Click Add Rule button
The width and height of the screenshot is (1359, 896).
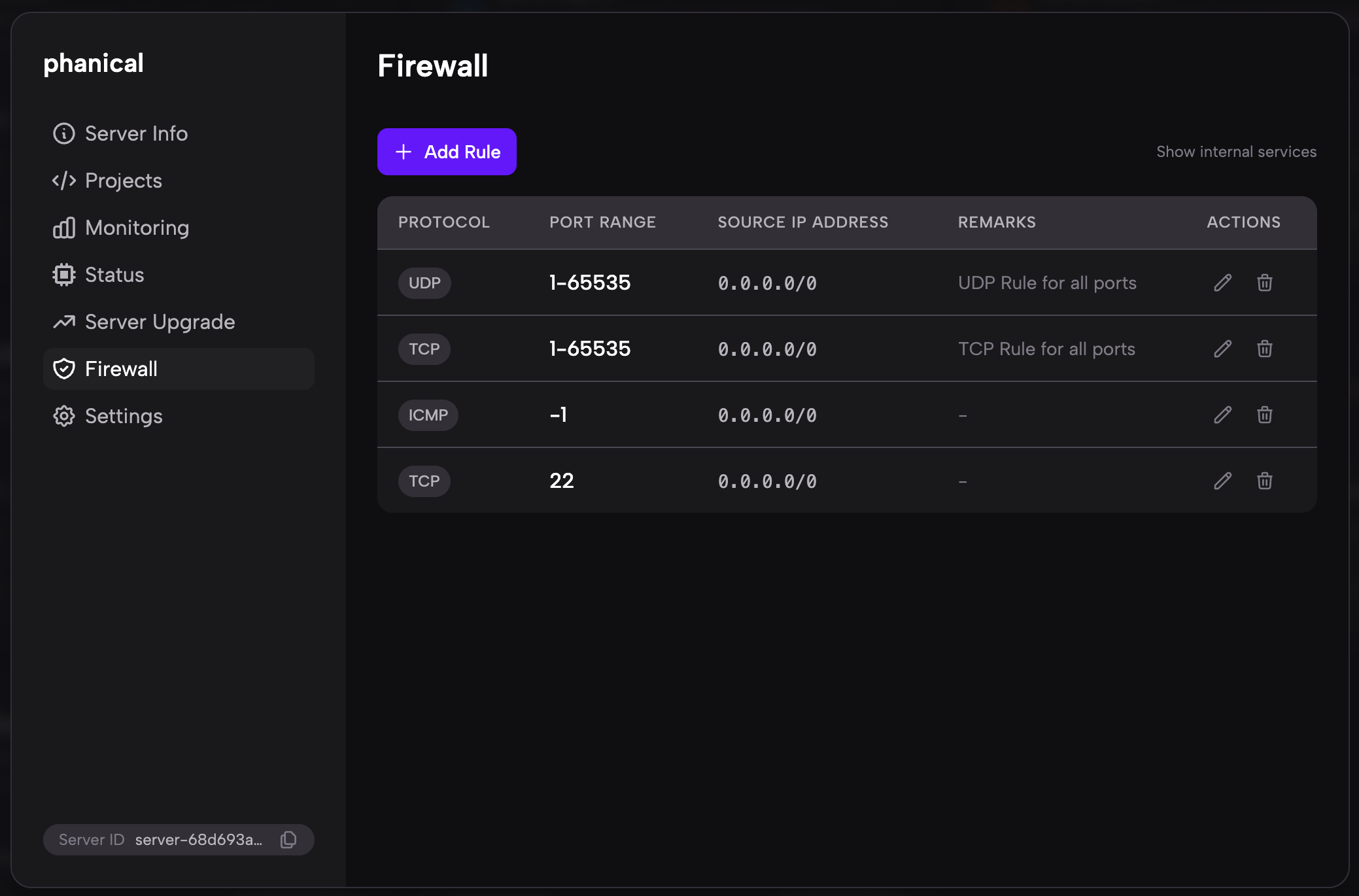click(x=447, y=152)
